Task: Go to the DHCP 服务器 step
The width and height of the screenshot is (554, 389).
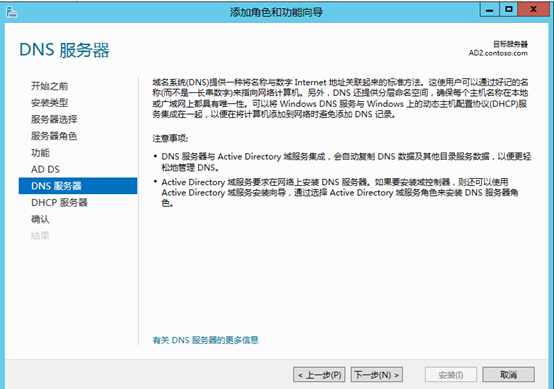Action: pos(59,202)
